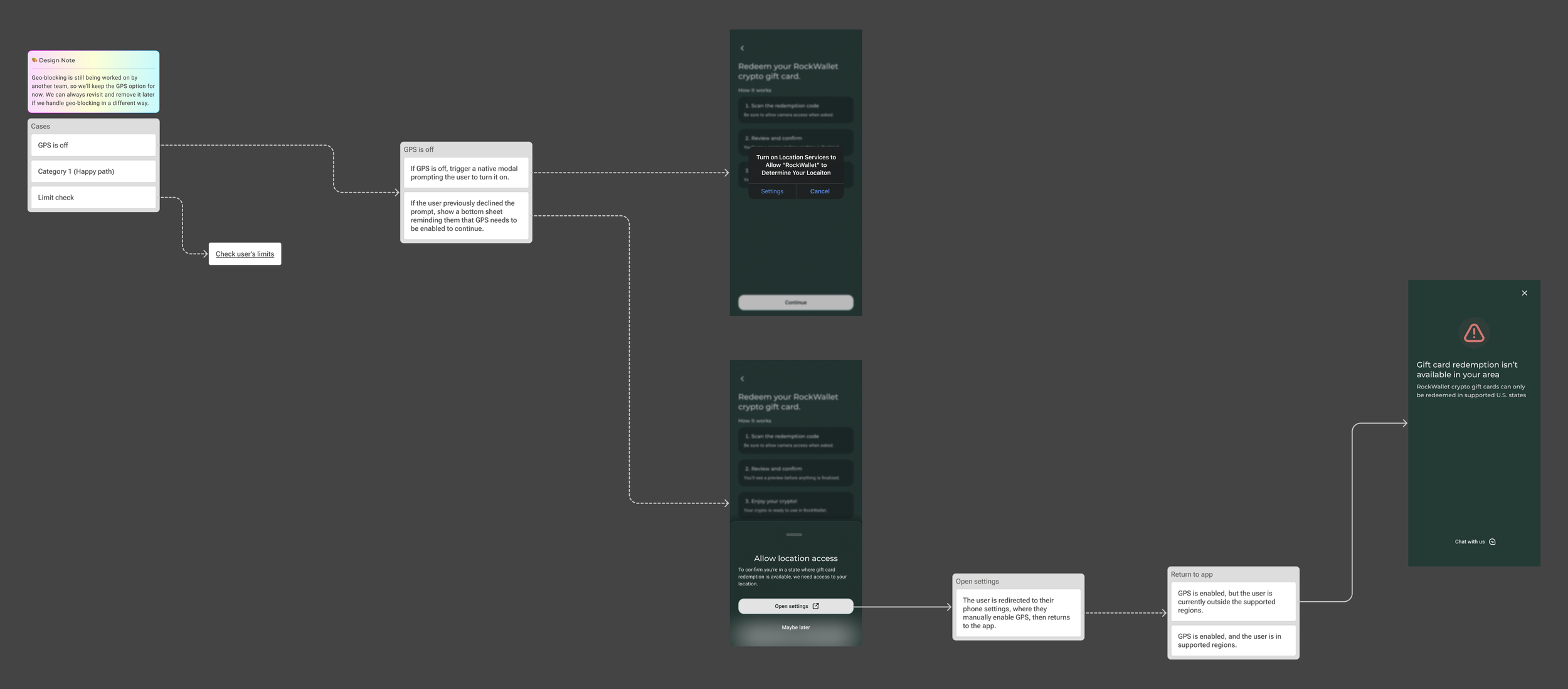Screen dimensions: 1568x689
Task: Click bottom sheet location explanation paragraph
Action: pos(793,577)
